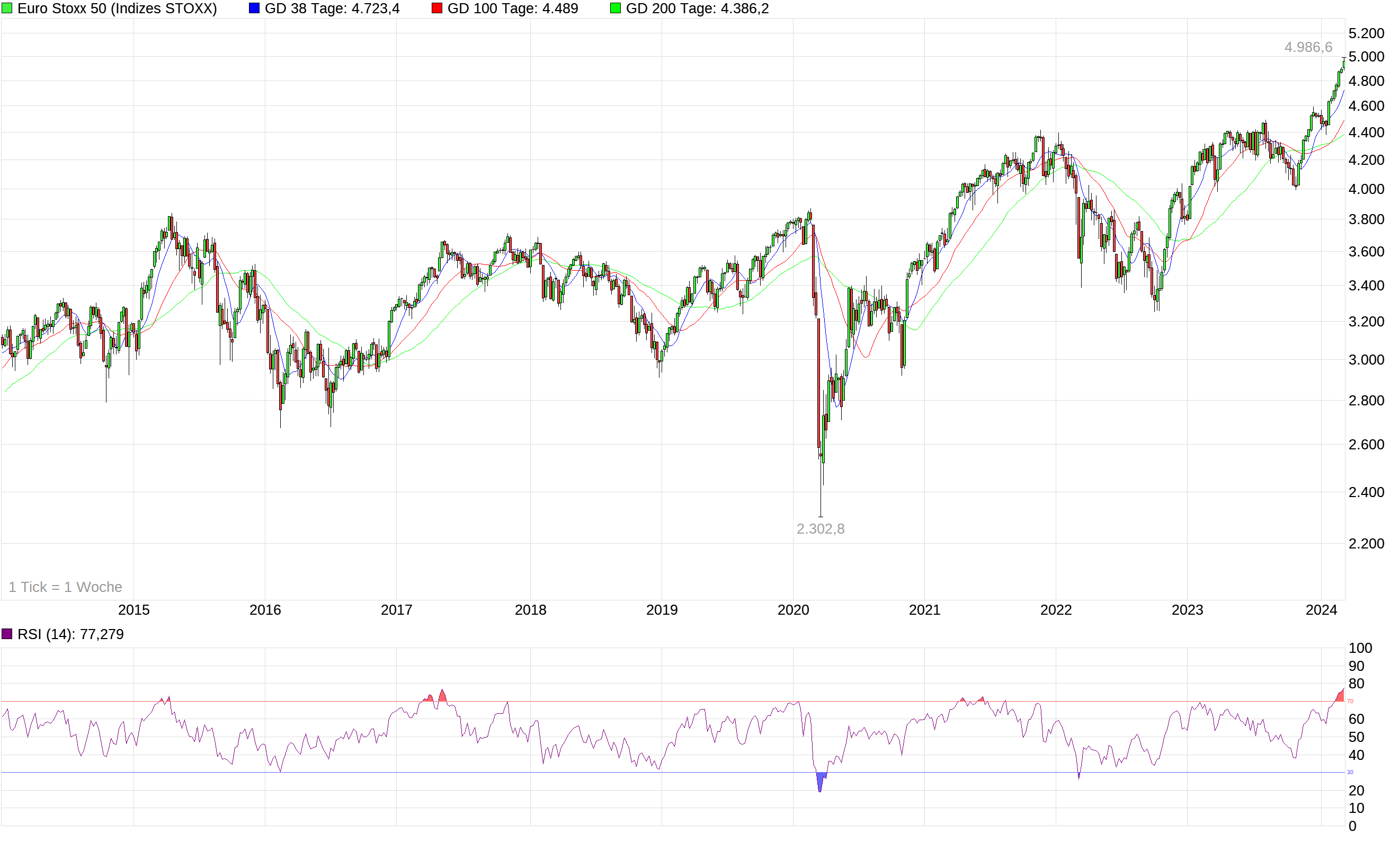Screen dimensions: 1400x841
Task: Click the 'RSI (14): 77,279' indicator label
Action: pos(70,634)
